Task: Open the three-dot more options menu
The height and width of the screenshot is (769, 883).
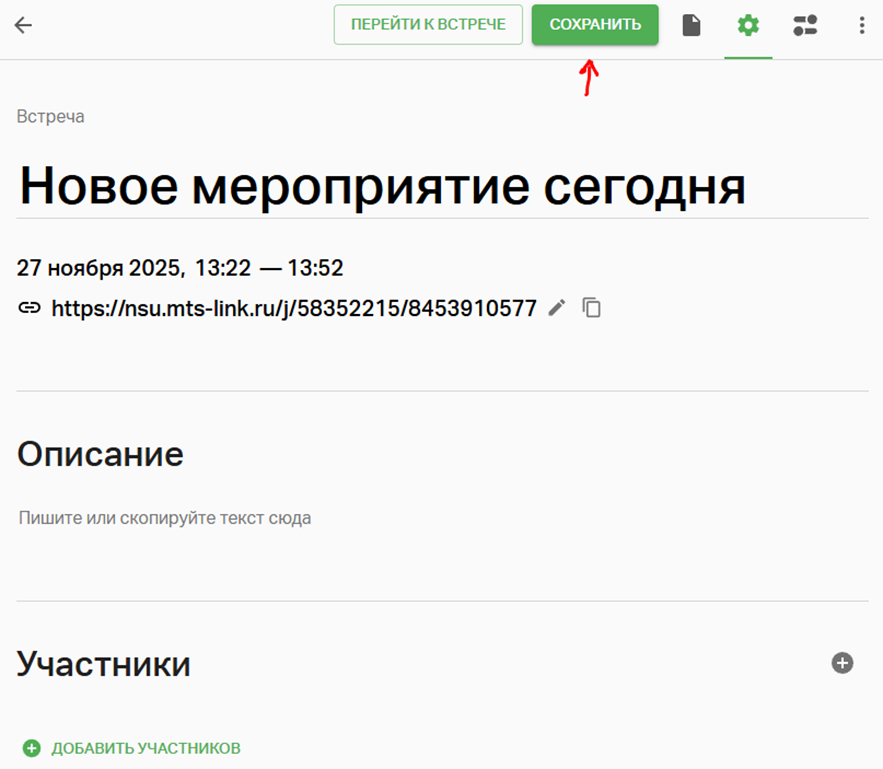Action: tap(862, 26)
